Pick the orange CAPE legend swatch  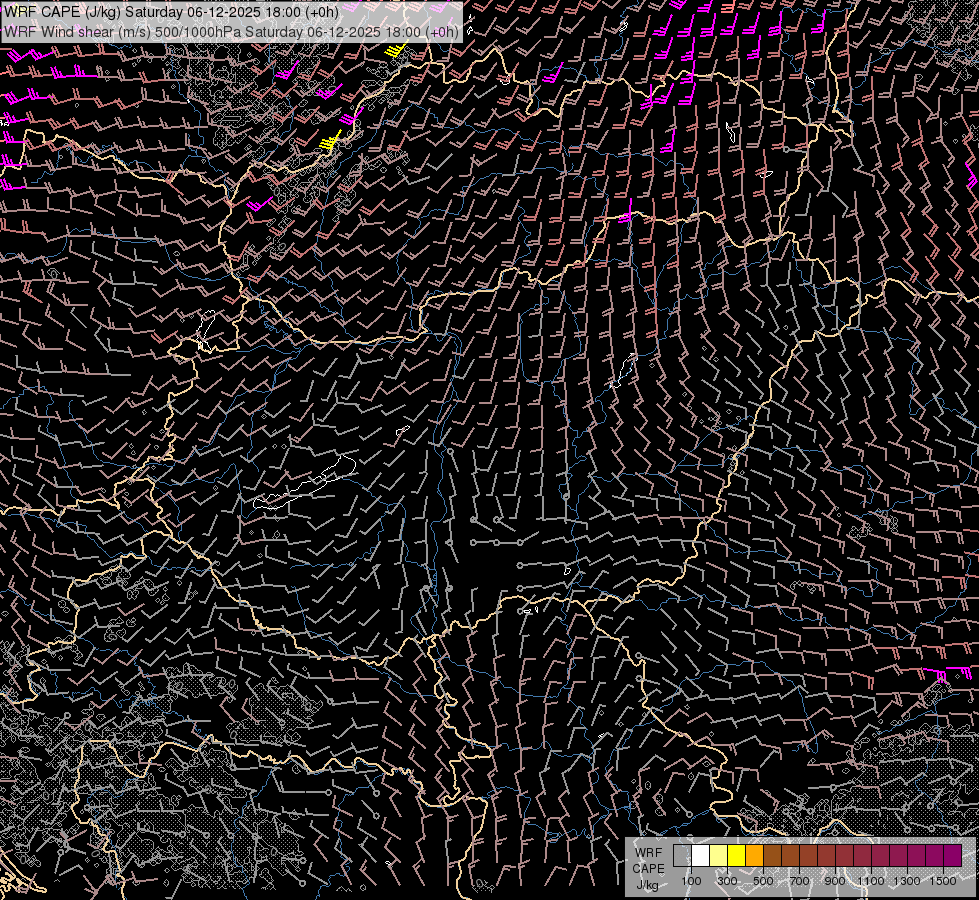tap(754, 856)
